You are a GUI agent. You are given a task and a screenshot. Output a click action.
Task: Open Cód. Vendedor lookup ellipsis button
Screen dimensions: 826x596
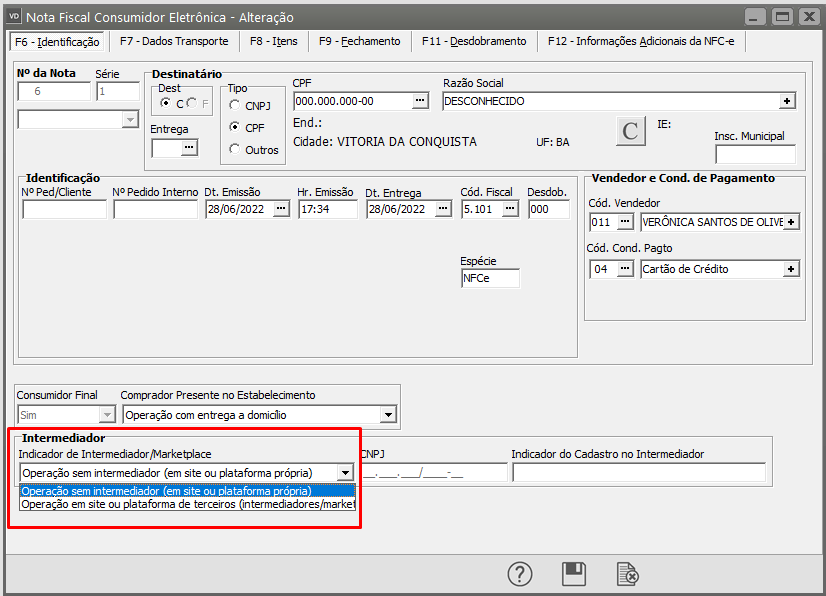tap(626, 222)
